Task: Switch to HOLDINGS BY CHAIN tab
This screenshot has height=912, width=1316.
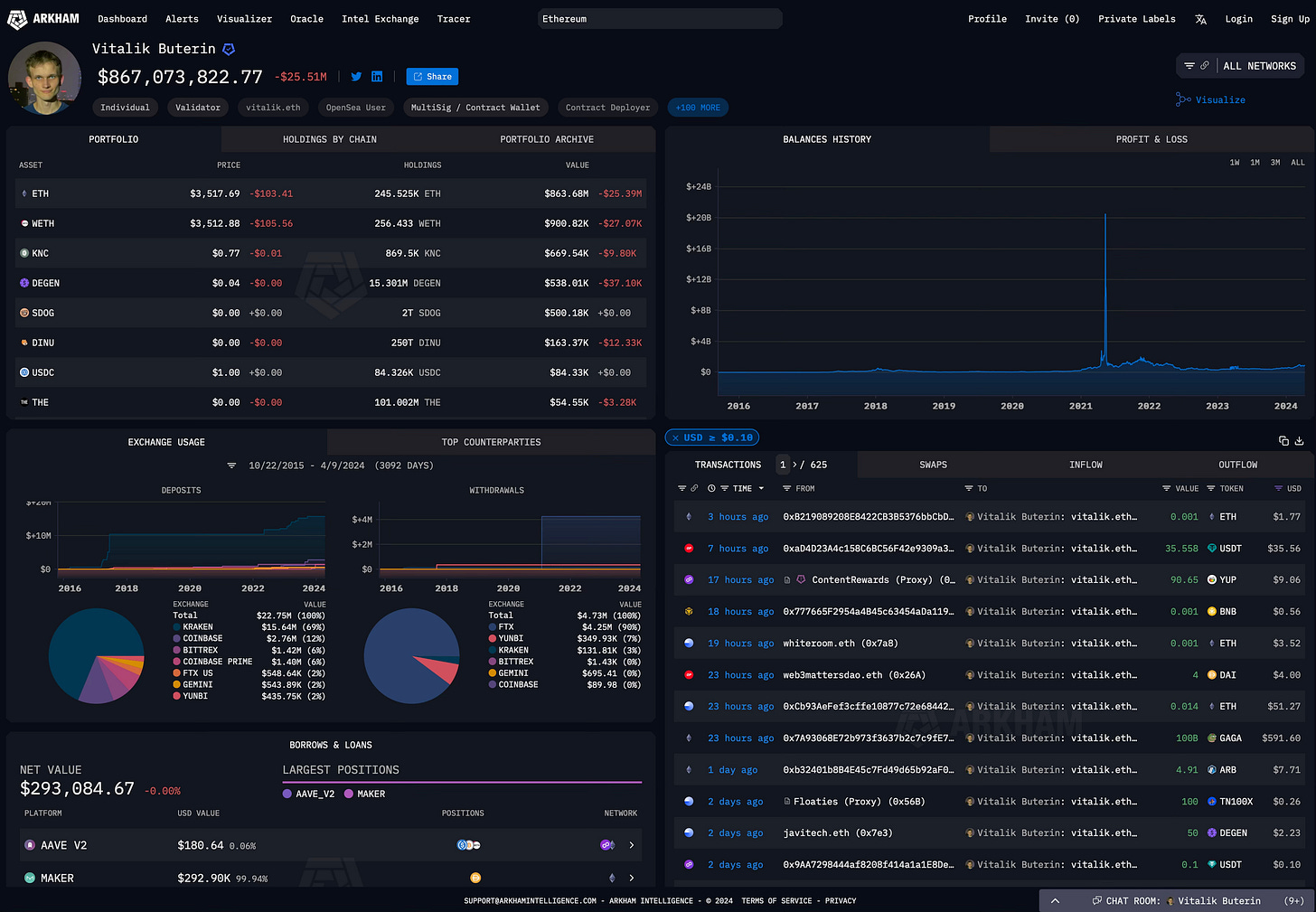Action: coord(330,139)
